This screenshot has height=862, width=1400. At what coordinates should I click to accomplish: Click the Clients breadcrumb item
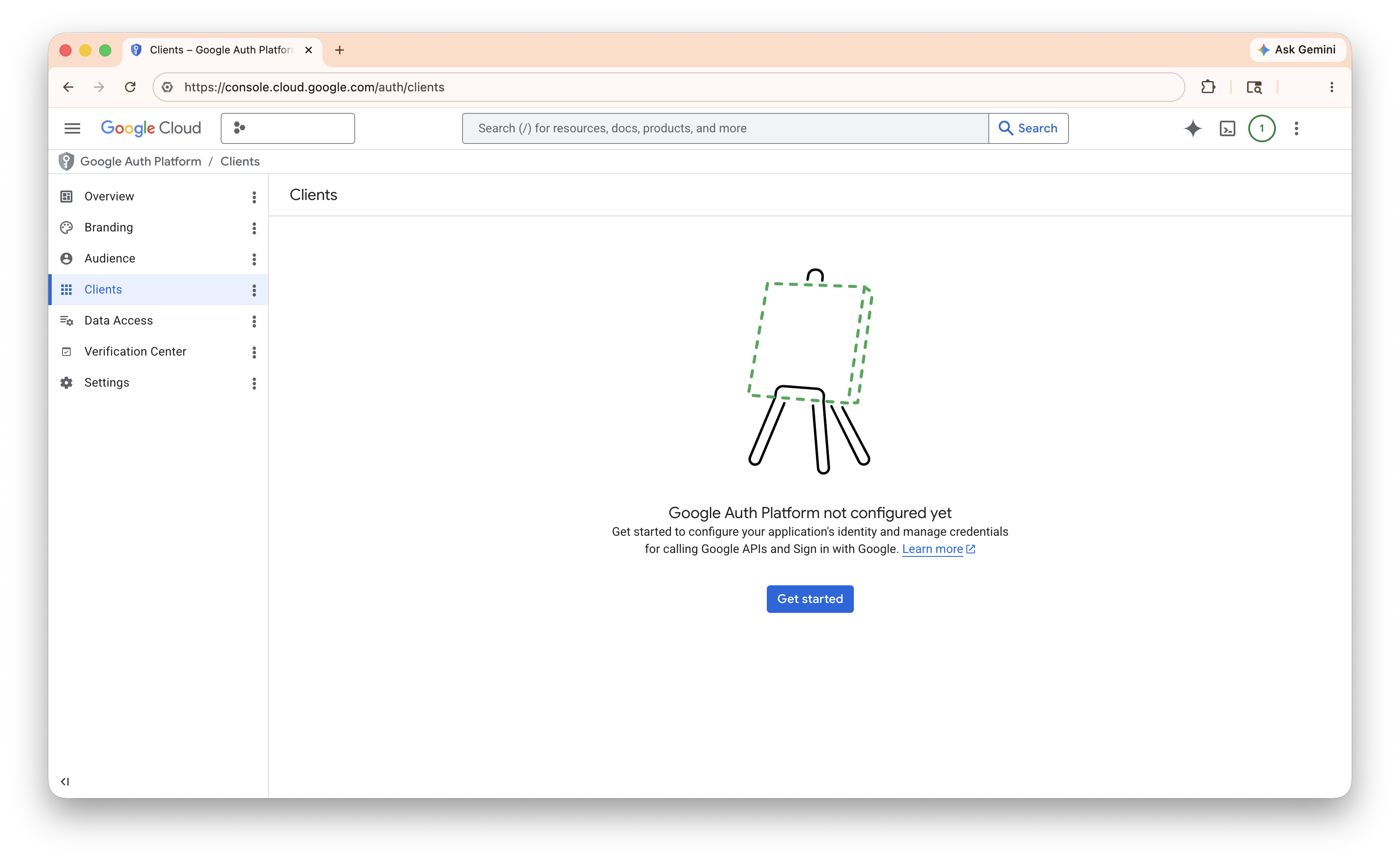coord(240,161)
